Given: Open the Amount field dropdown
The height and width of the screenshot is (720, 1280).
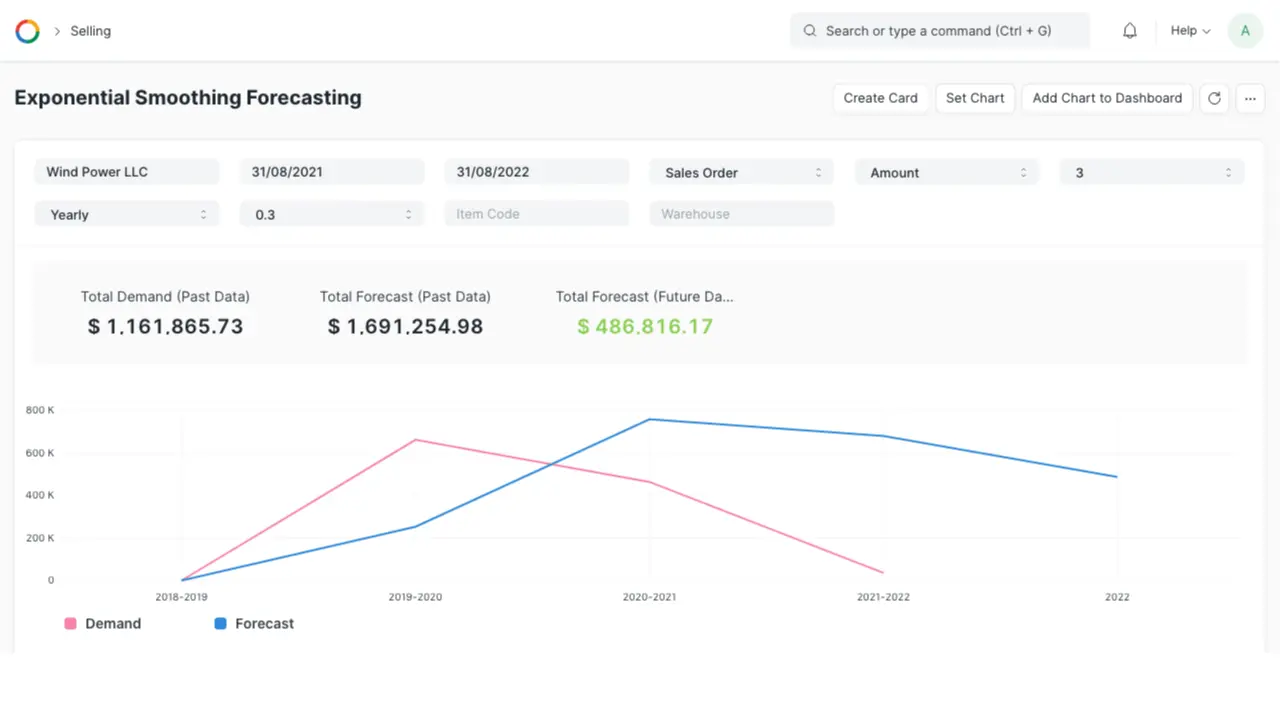Looking at the screenshot, I should click(946, 172).
